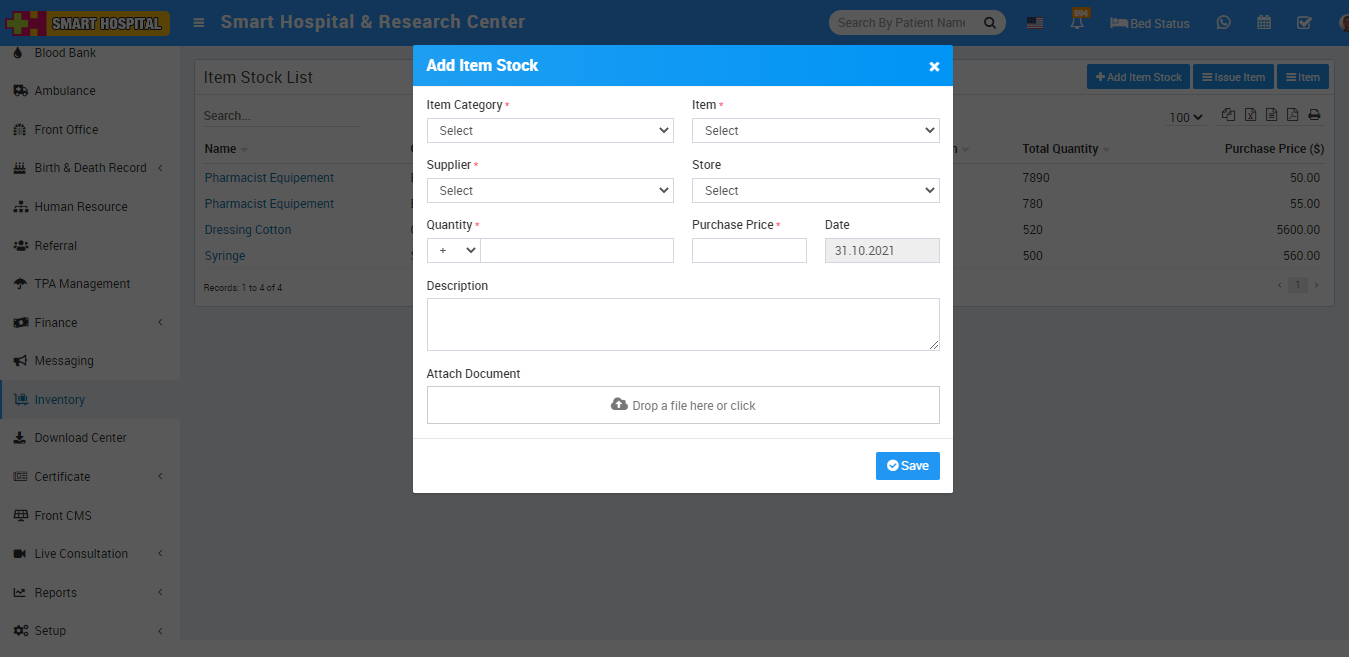Open the calendar icon in top bar
Image resolution: width=1349 pixels, height=657 pixels.
click(1264, 23)
